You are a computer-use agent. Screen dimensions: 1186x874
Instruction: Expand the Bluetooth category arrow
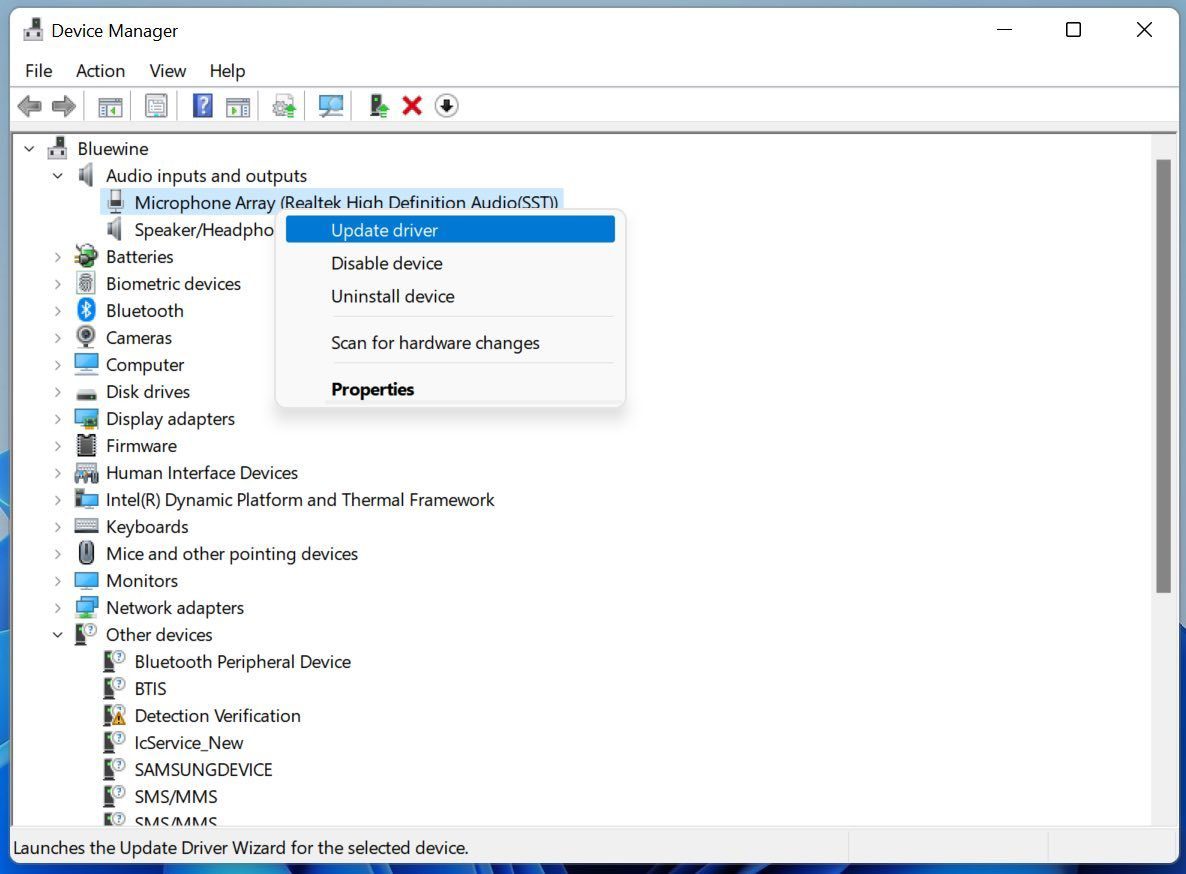[x=57, y=311]
